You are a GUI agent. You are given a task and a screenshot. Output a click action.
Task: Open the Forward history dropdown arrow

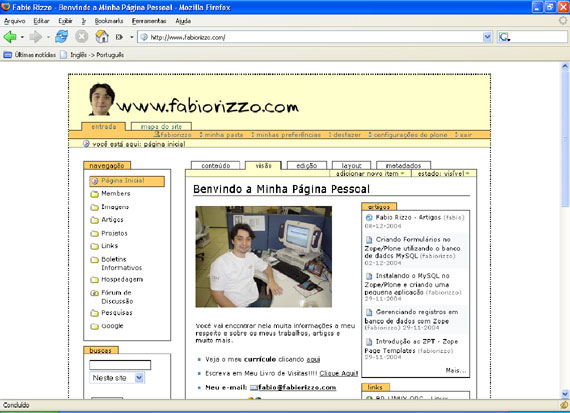pos(48,37)
